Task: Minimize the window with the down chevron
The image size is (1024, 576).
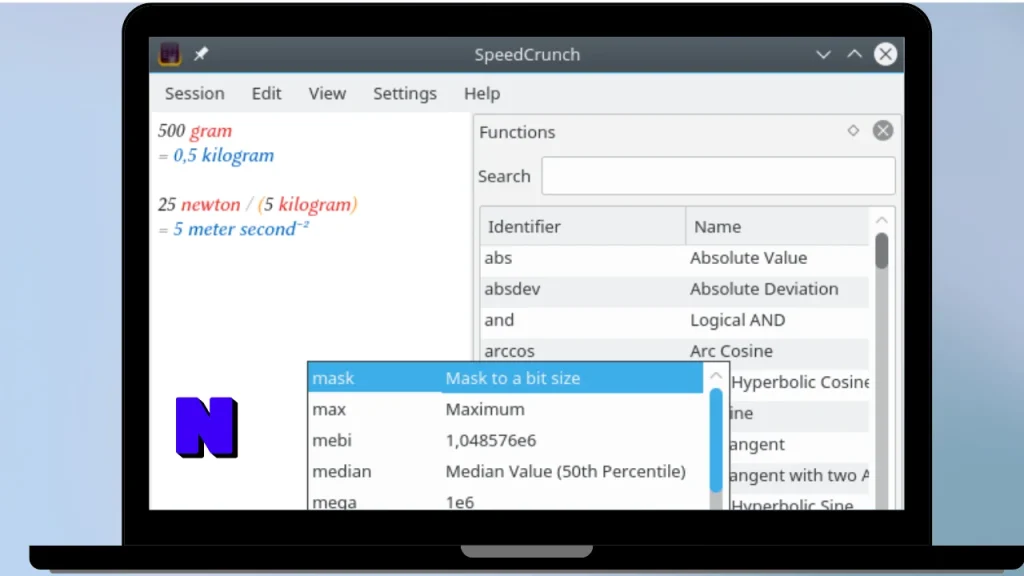Action: click(x=823, y=55)
